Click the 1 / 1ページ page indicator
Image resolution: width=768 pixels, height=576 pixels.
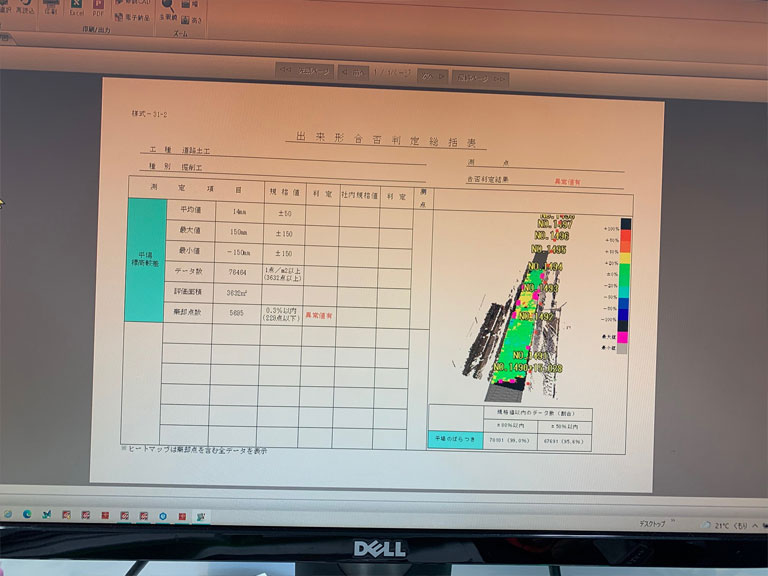(392, 73)
